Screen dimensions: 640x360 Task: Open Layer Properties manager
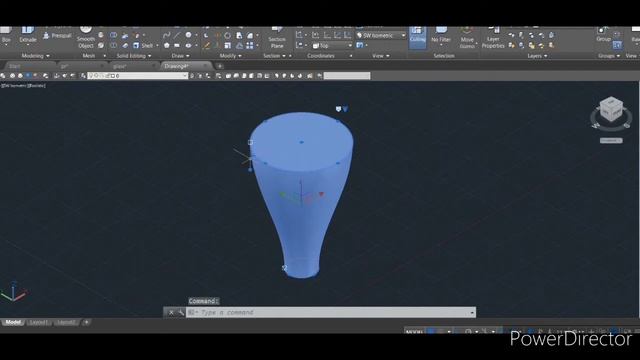[x=493, y=38]
